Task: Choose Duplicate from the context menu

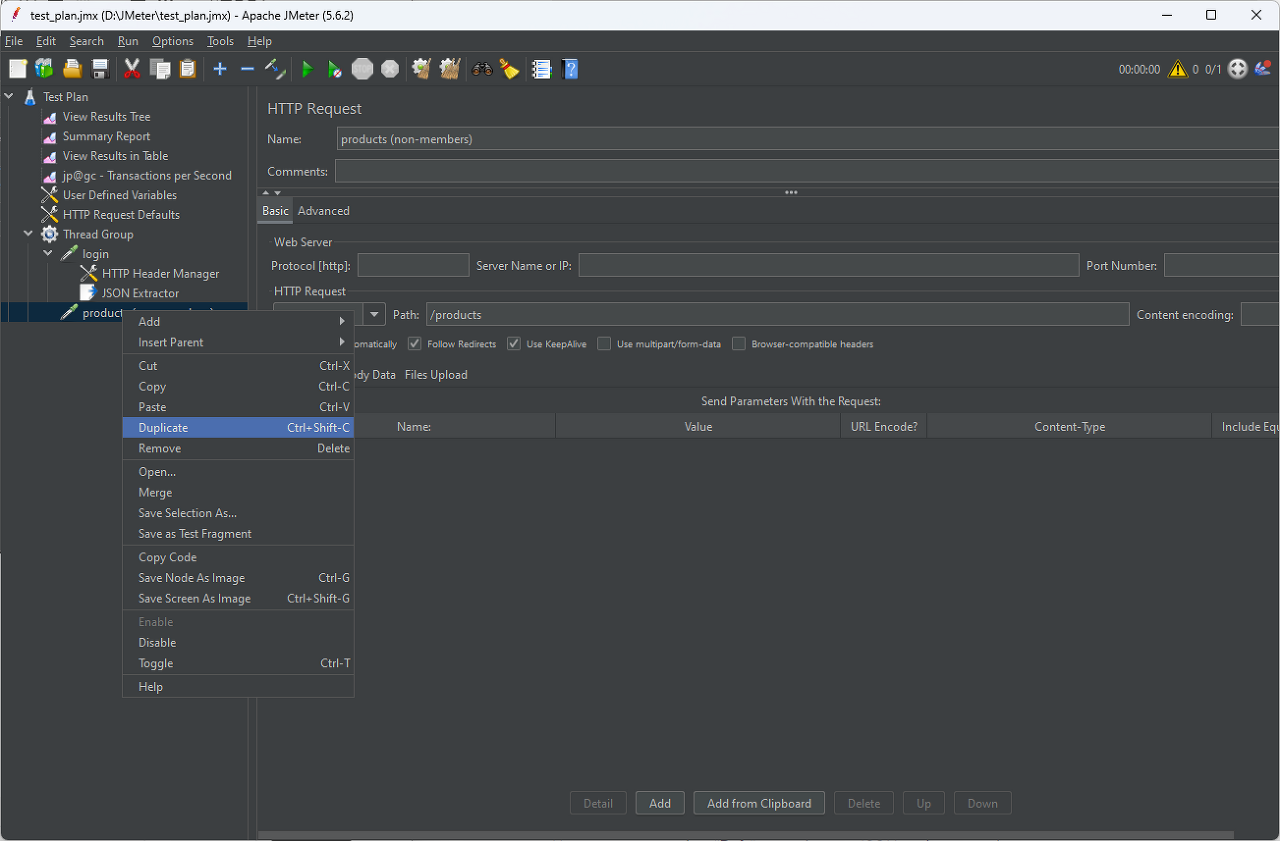Action: [x=238, y=428]
